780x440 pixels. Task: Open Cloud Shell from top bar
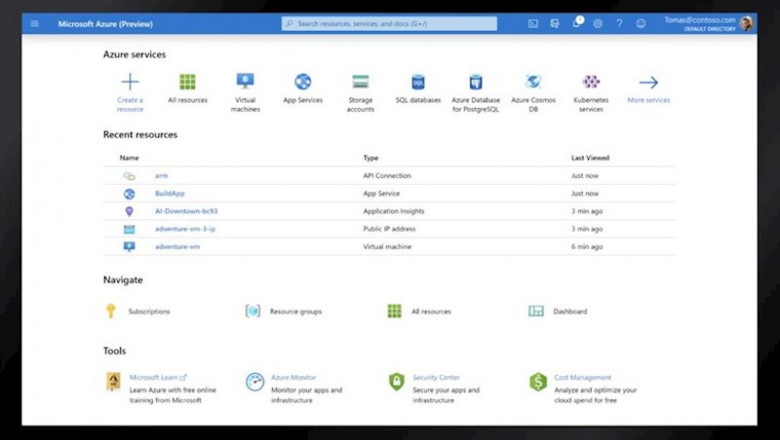(x=533, y=23)
